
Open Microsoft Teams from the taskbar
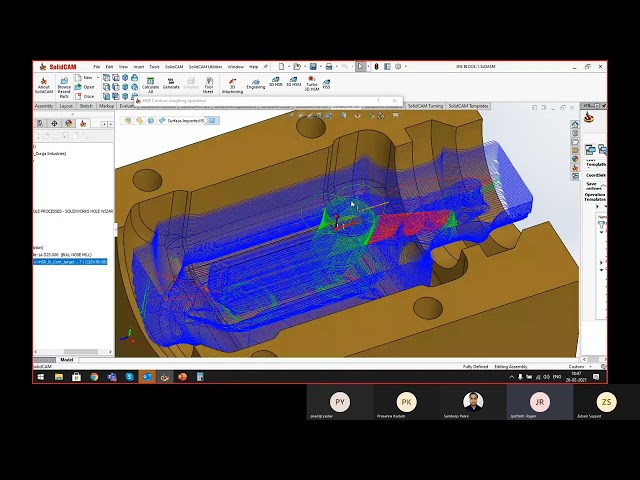(112, 377)
